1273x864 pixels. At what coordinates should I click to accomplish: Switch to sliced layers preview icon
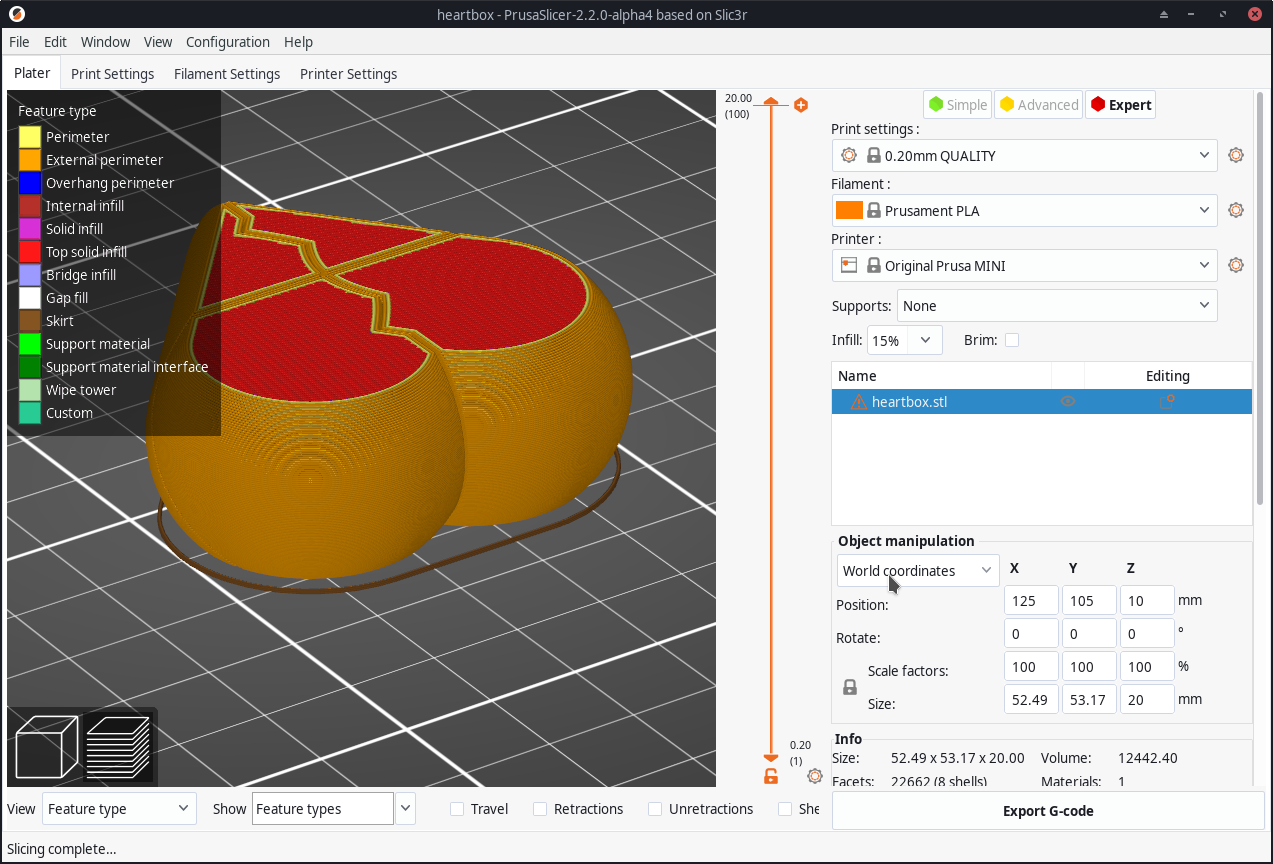tap(118, 747)
